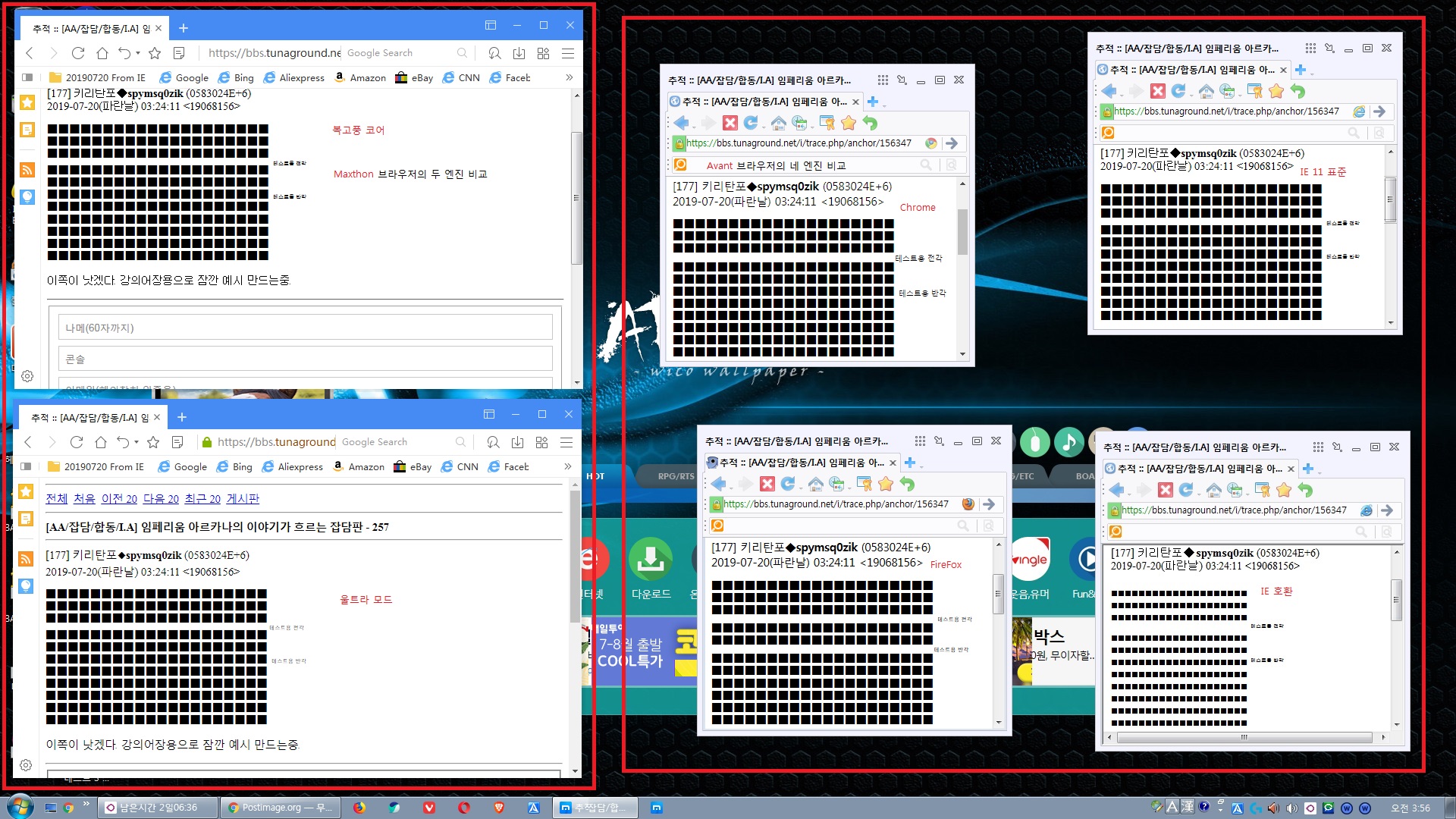
Task: Open Vivaldi from the Windows taskbar
Action: [428, 808]
